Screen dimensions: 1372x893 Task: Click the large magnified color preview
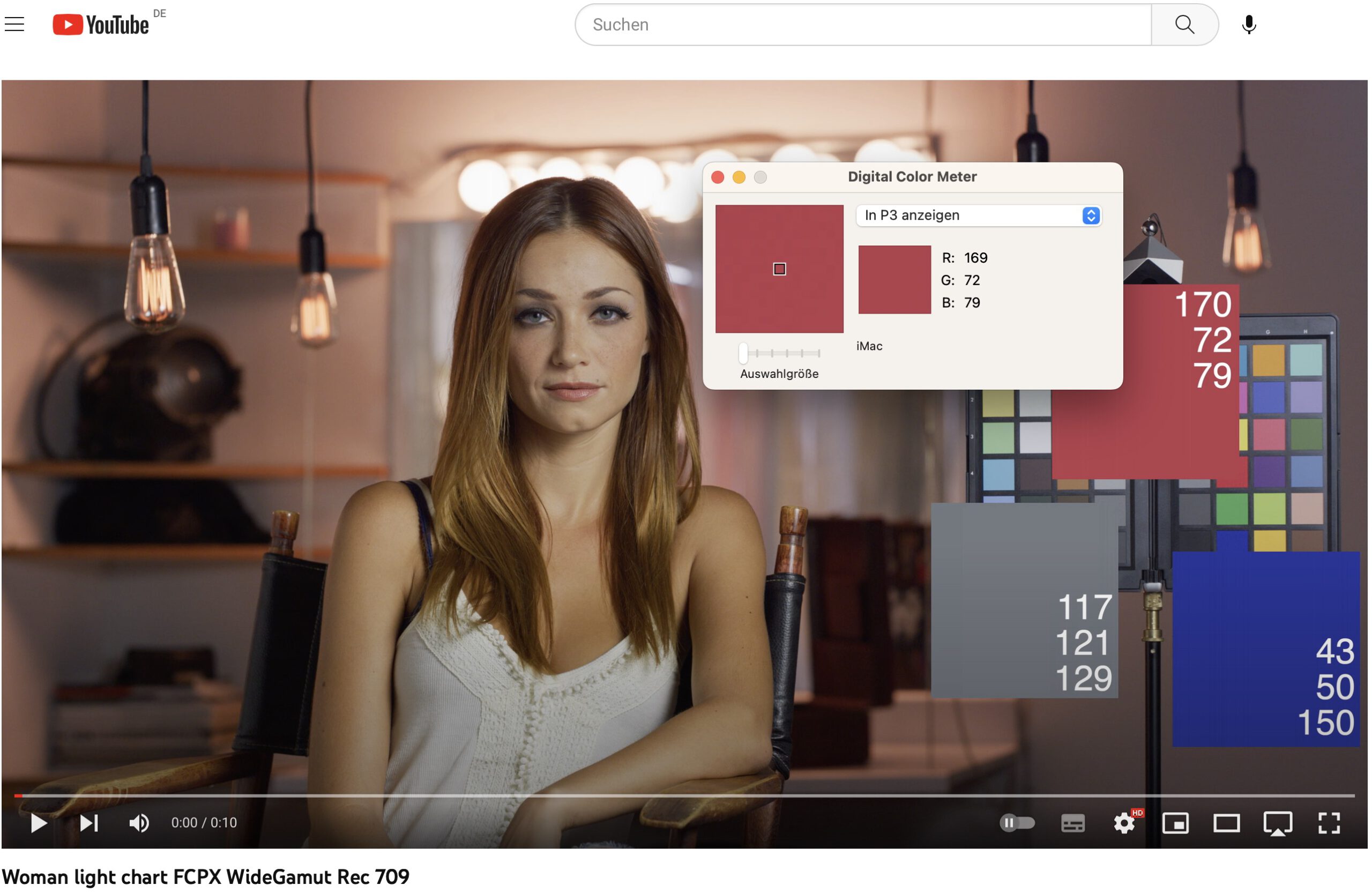tap(779, 269)
